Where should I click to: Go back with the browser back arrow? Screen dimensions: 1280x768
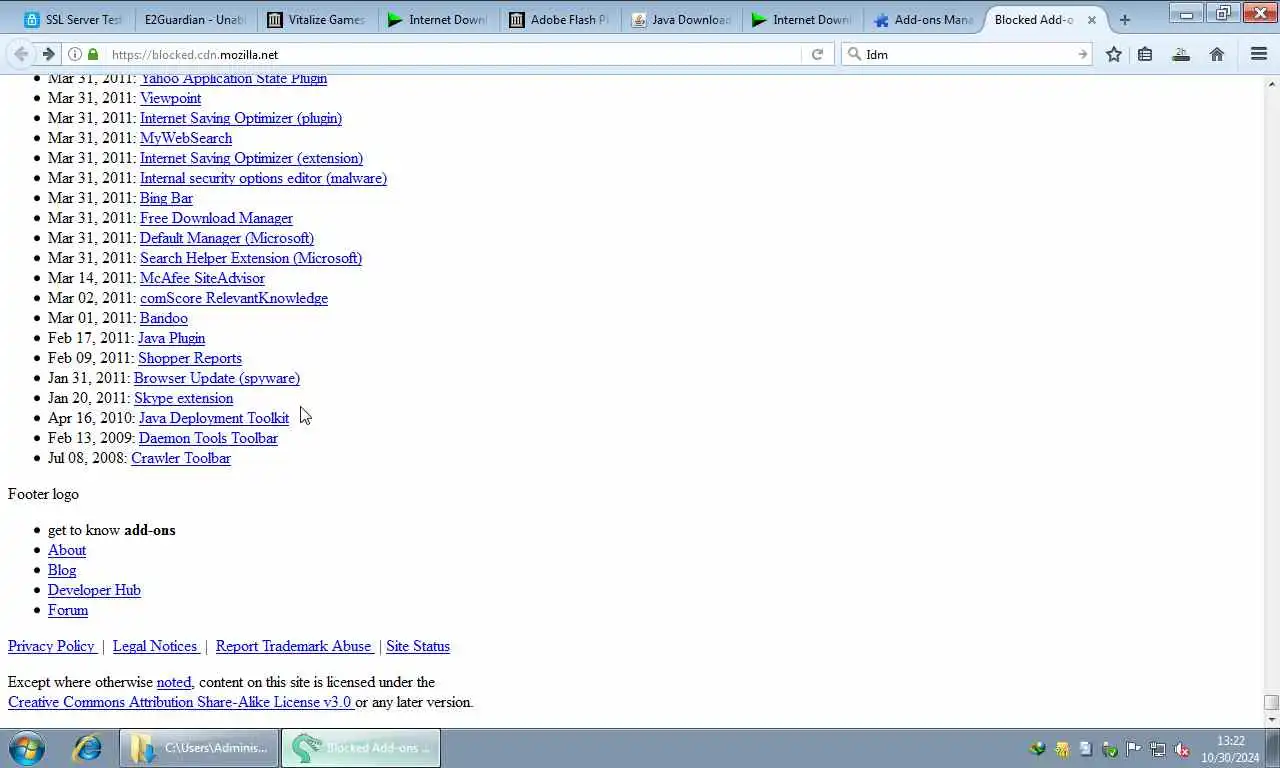click(21, 54)
